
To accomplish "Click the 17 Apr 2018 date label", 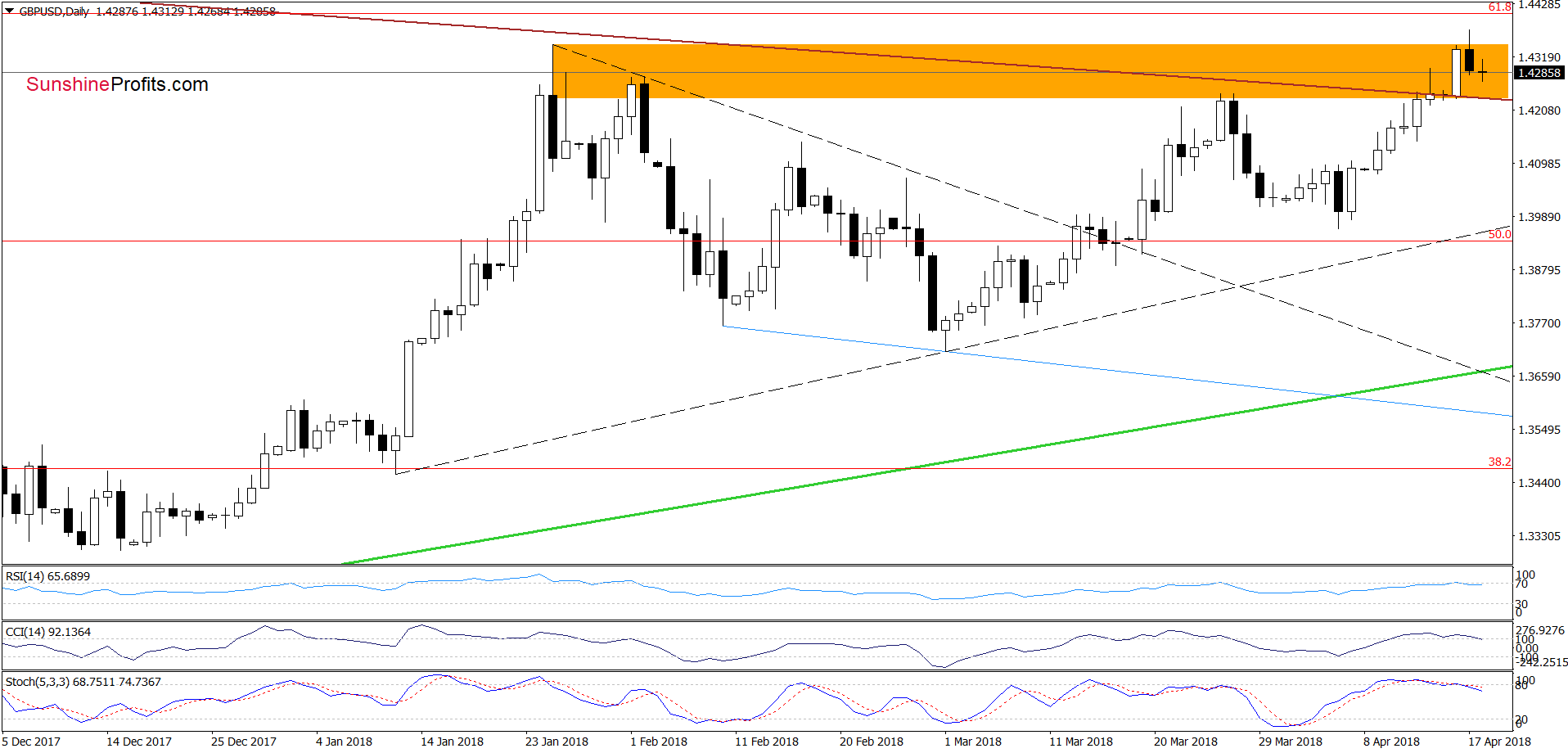I will click(x=1499, y=742).
